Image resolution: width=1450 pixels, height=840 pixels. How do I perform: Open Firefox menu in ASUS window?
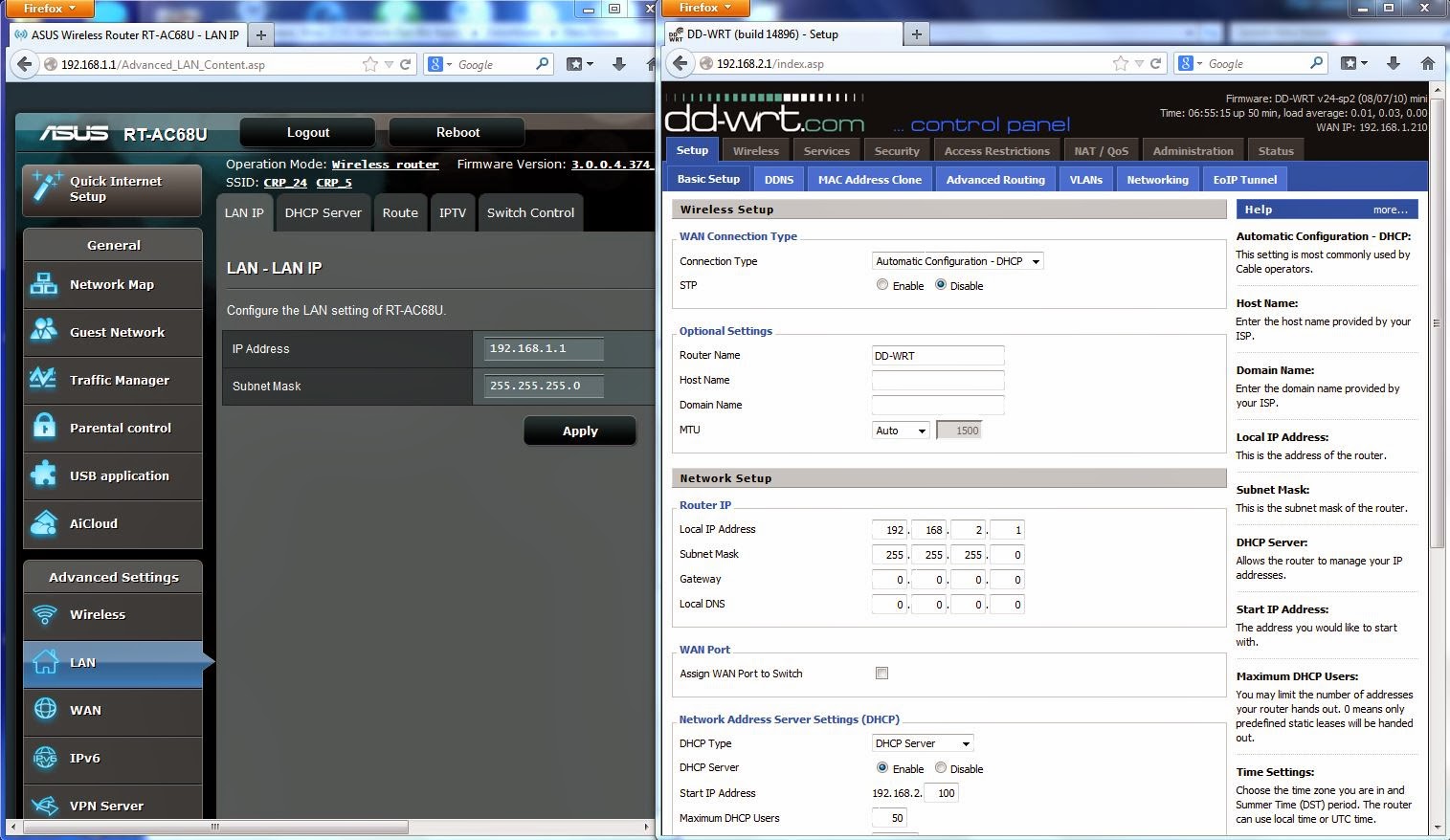click(50, 9)
